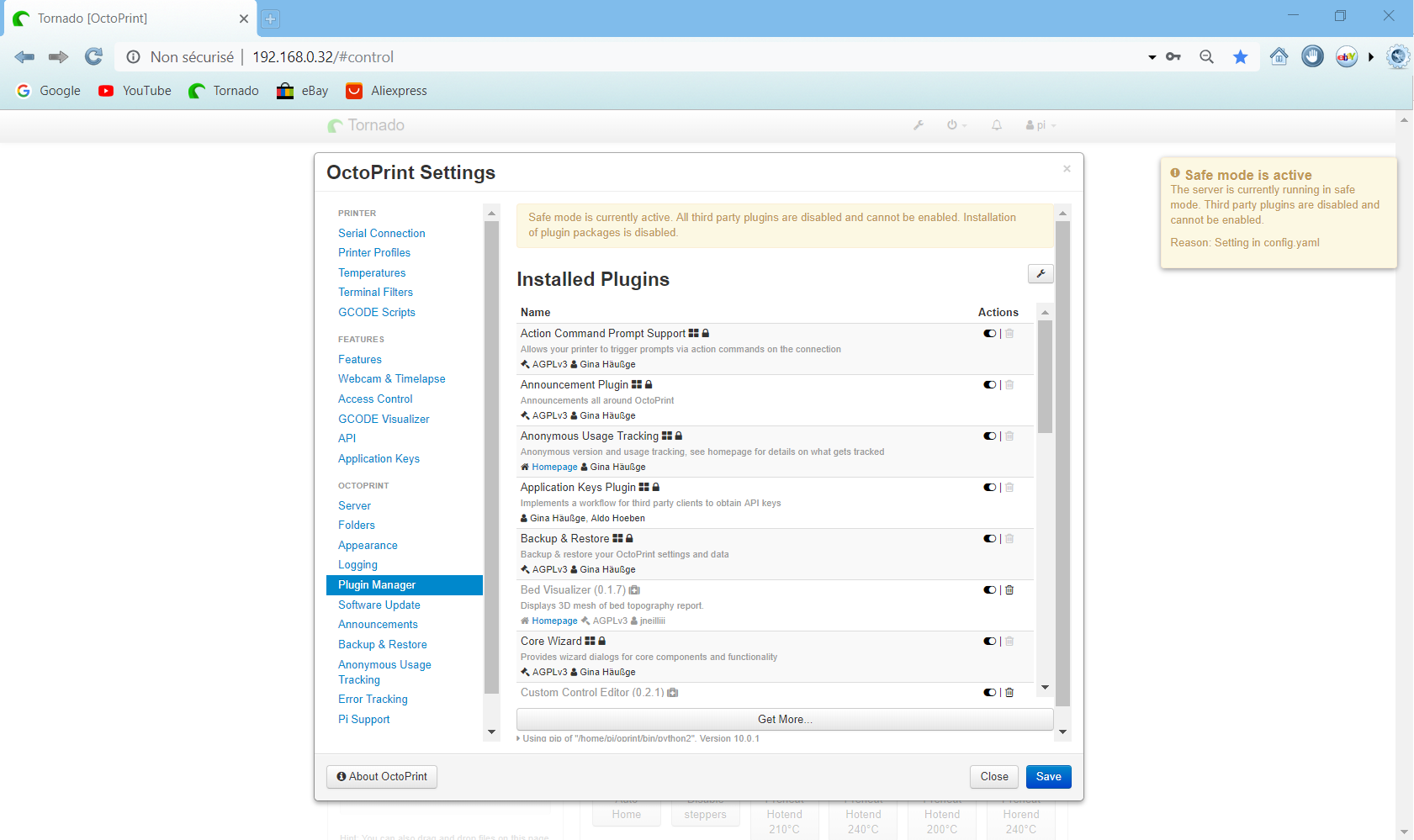The height and width of the screenshot is (840, 1414).
Task: Toggle Anonymous Usage Tracking off
Action: pos(989,436)
